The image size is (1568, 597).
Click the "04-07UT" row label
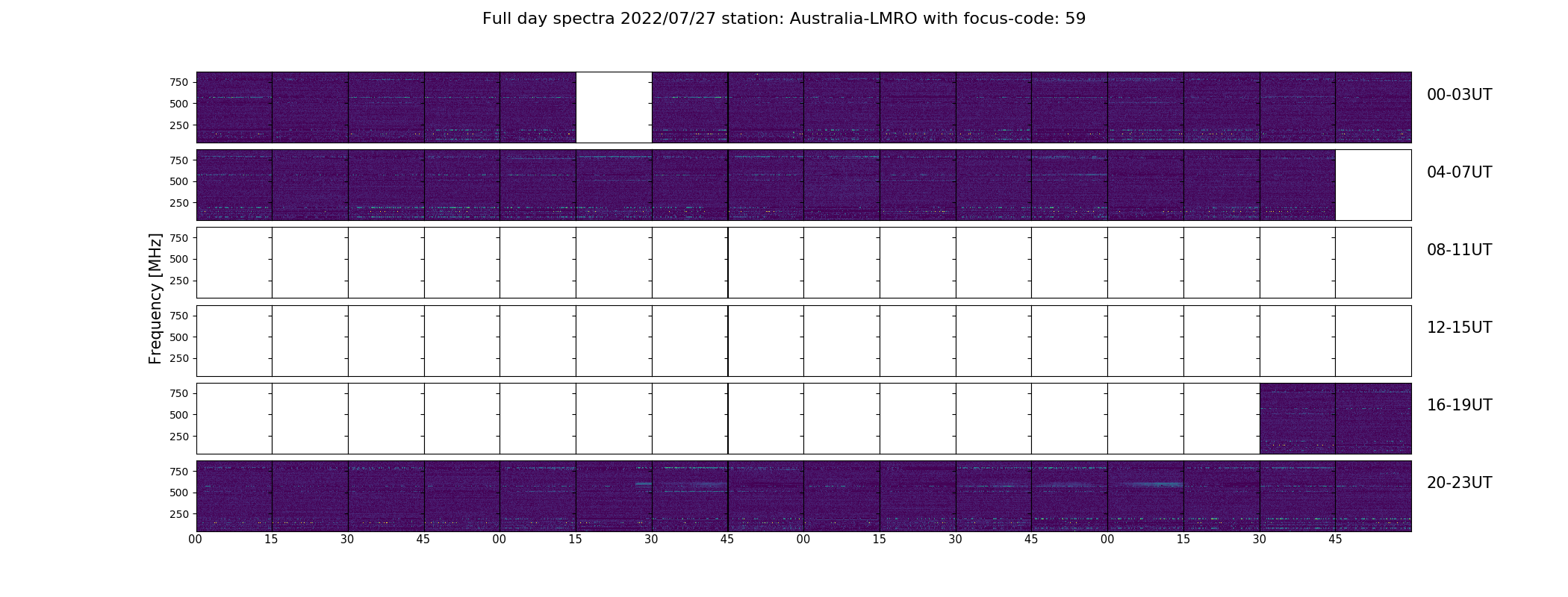click(x=1459, y=172)
